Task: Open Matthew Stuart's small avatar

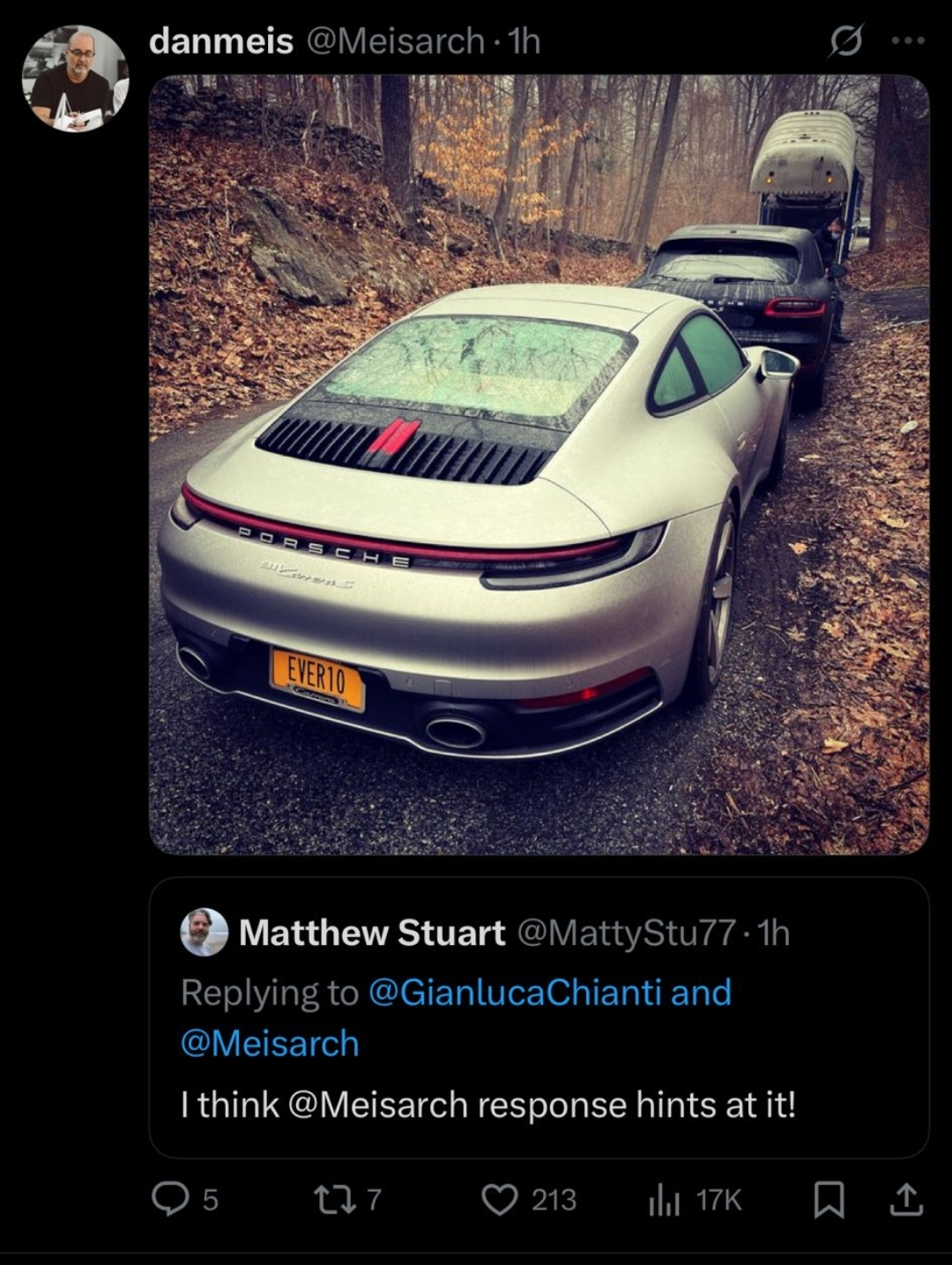Action: pyautogui.click(x=205, y=933)
